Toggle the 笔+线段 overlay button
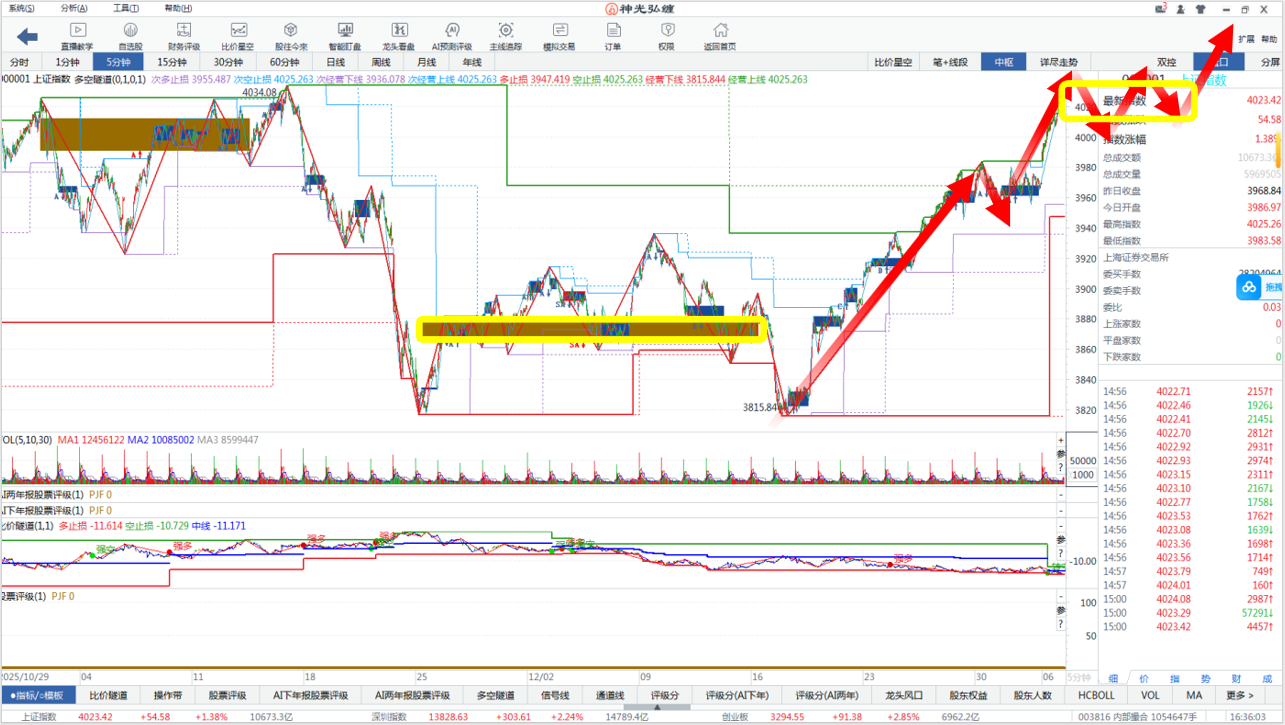Viewport: 1285px width, 725px height. pyautogui.click(x=950, y=62)
